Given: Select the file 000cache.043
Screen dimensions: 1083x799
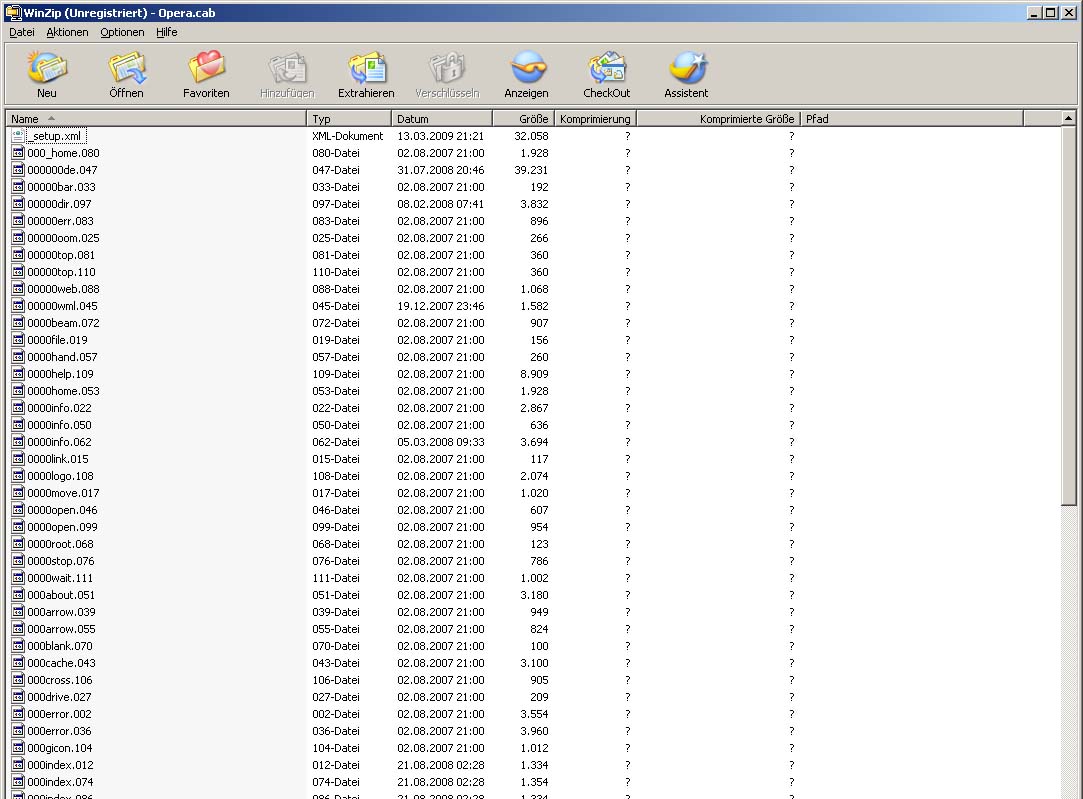Looking at the screenshot, I should point(61,663).
